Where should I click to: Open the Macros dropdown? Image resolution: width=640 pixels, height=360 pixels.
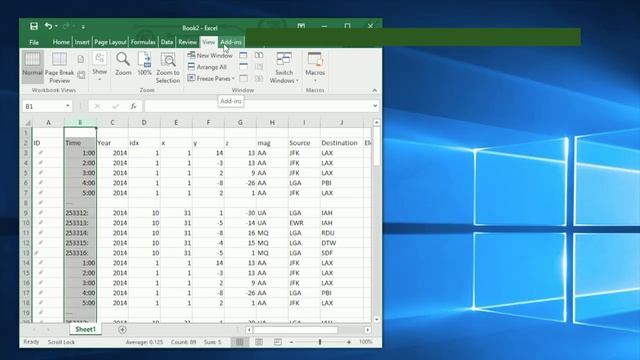tap(315, 67)
